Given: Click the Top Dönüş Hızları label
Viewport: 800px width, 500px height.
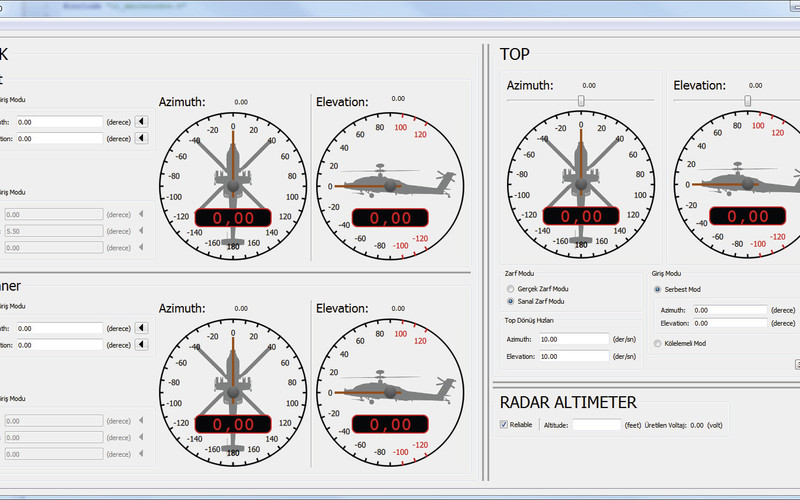Looking at the screenshot, I should (x=529, y=320).
